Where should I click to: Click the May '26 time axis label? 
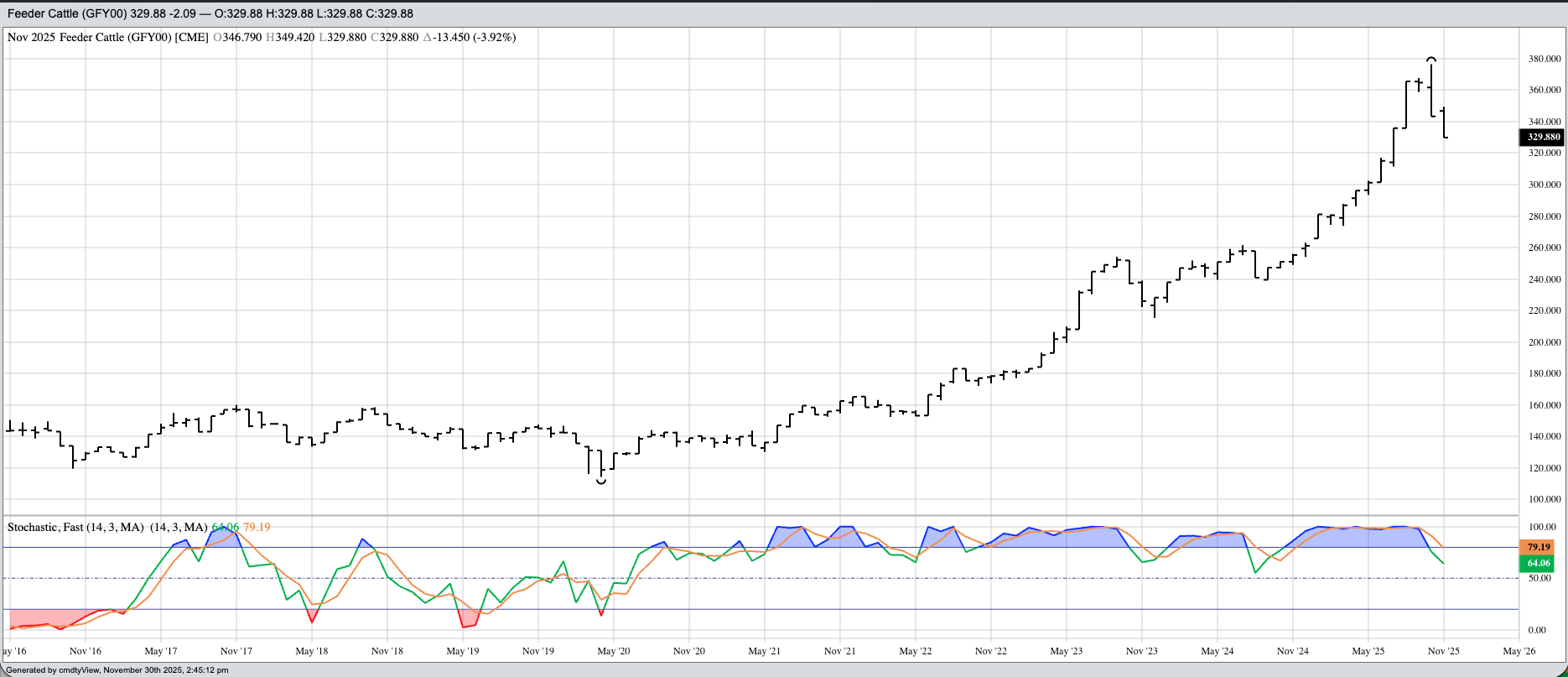coord(1519,651)
